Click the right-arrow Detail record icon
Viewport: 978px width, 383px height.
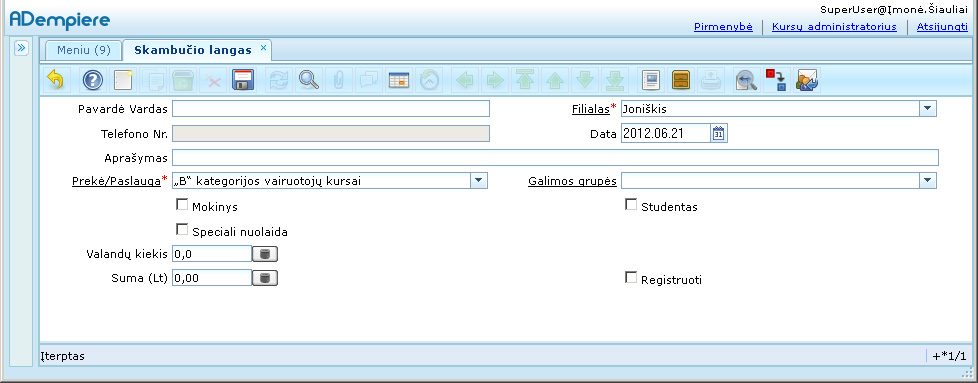coord(495,80)
